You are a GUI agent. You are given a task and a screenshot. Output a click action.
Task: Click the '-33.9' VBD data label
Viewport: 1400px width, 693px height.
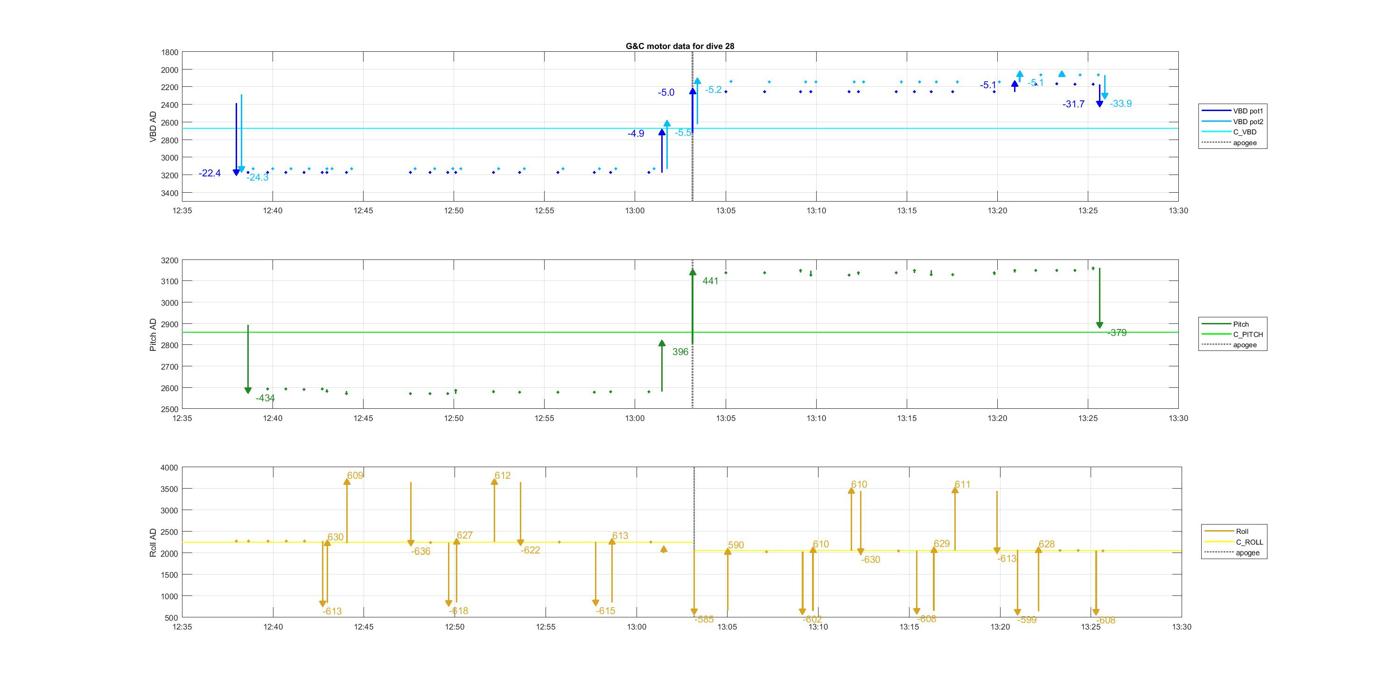click(1121, 104)
